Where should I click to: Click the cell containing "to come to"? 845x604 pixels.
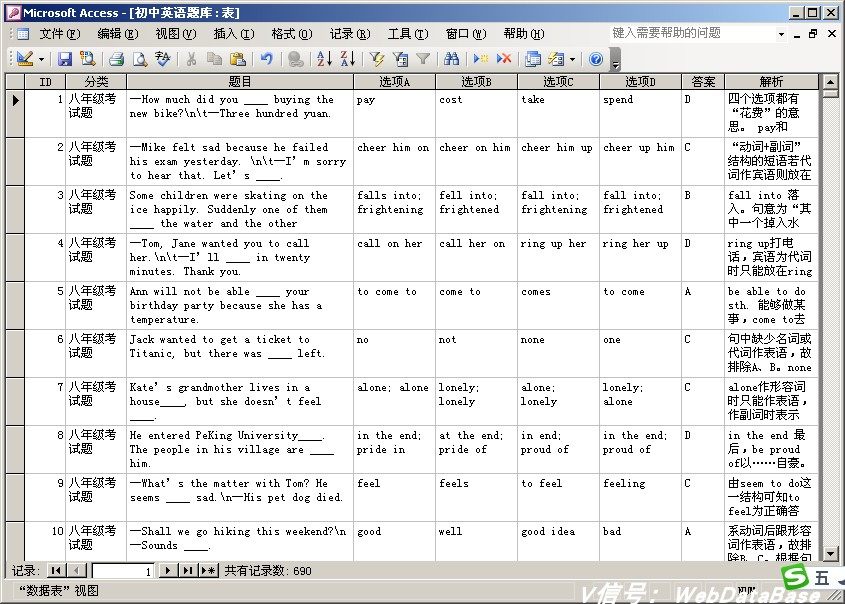point(394,305)
